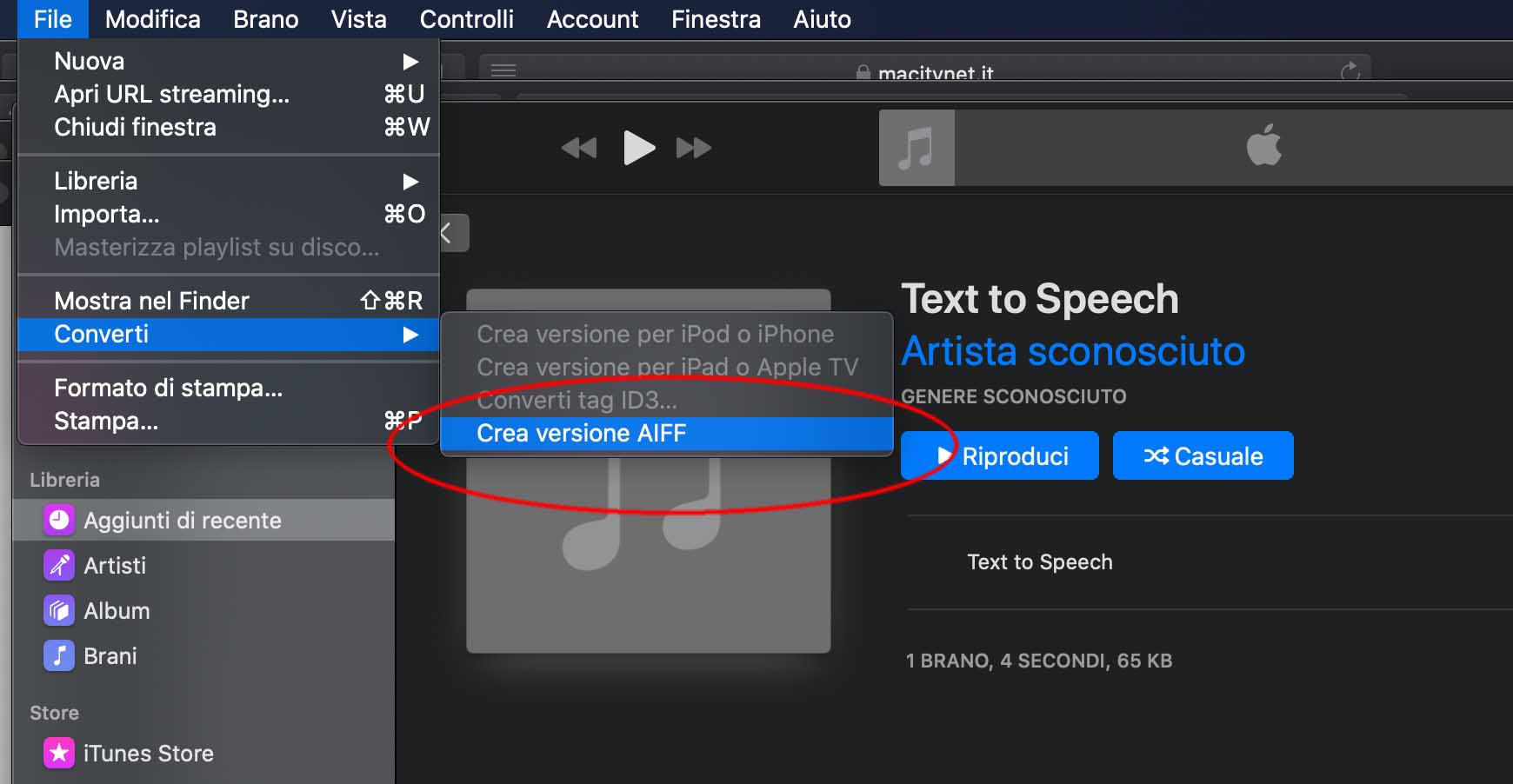Go back with the left chevron button
Screen dimensions: 1513x784
454,233
